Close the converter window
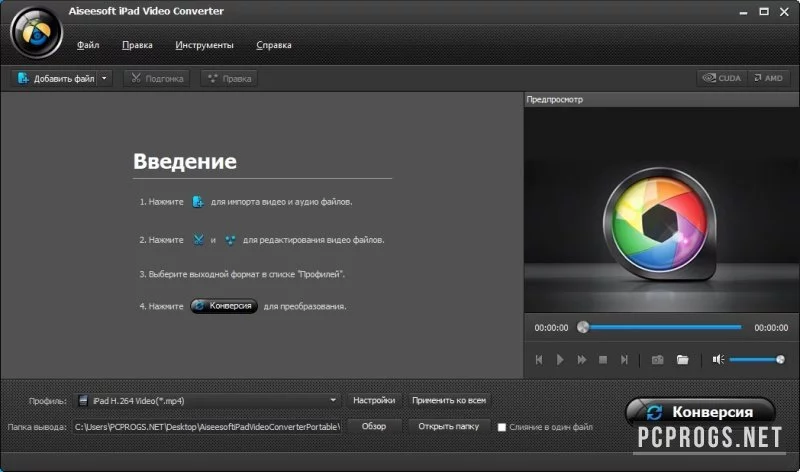This screenshot has height=472, width=800. [x=785, y=11]
